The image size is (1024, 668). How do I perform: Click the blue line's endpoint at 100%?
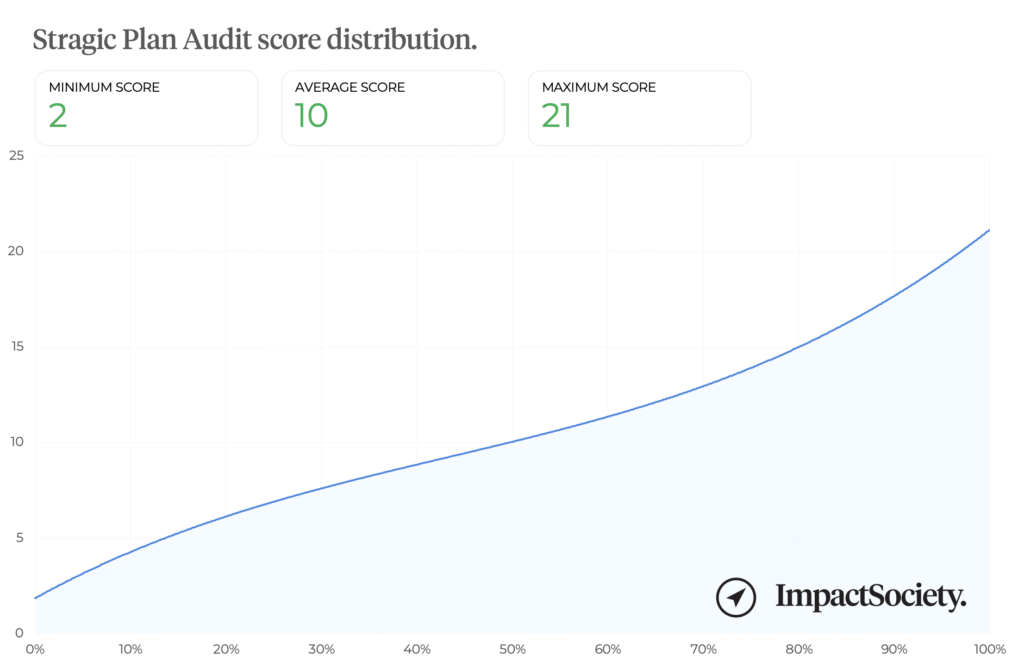click(x=989, y=230)
